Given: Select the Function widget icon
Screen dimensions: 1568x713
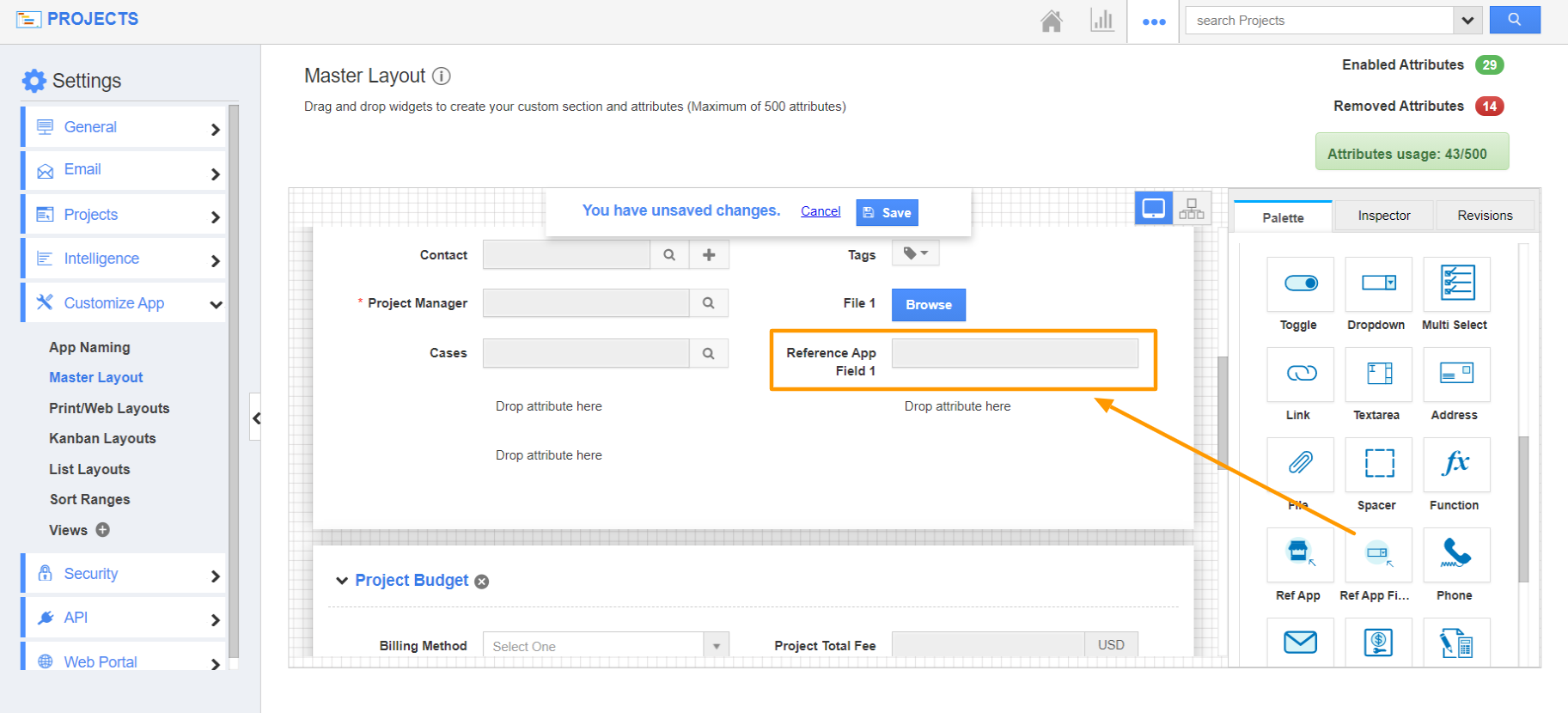Looking at the screenshot, I should click(1456, 464).
